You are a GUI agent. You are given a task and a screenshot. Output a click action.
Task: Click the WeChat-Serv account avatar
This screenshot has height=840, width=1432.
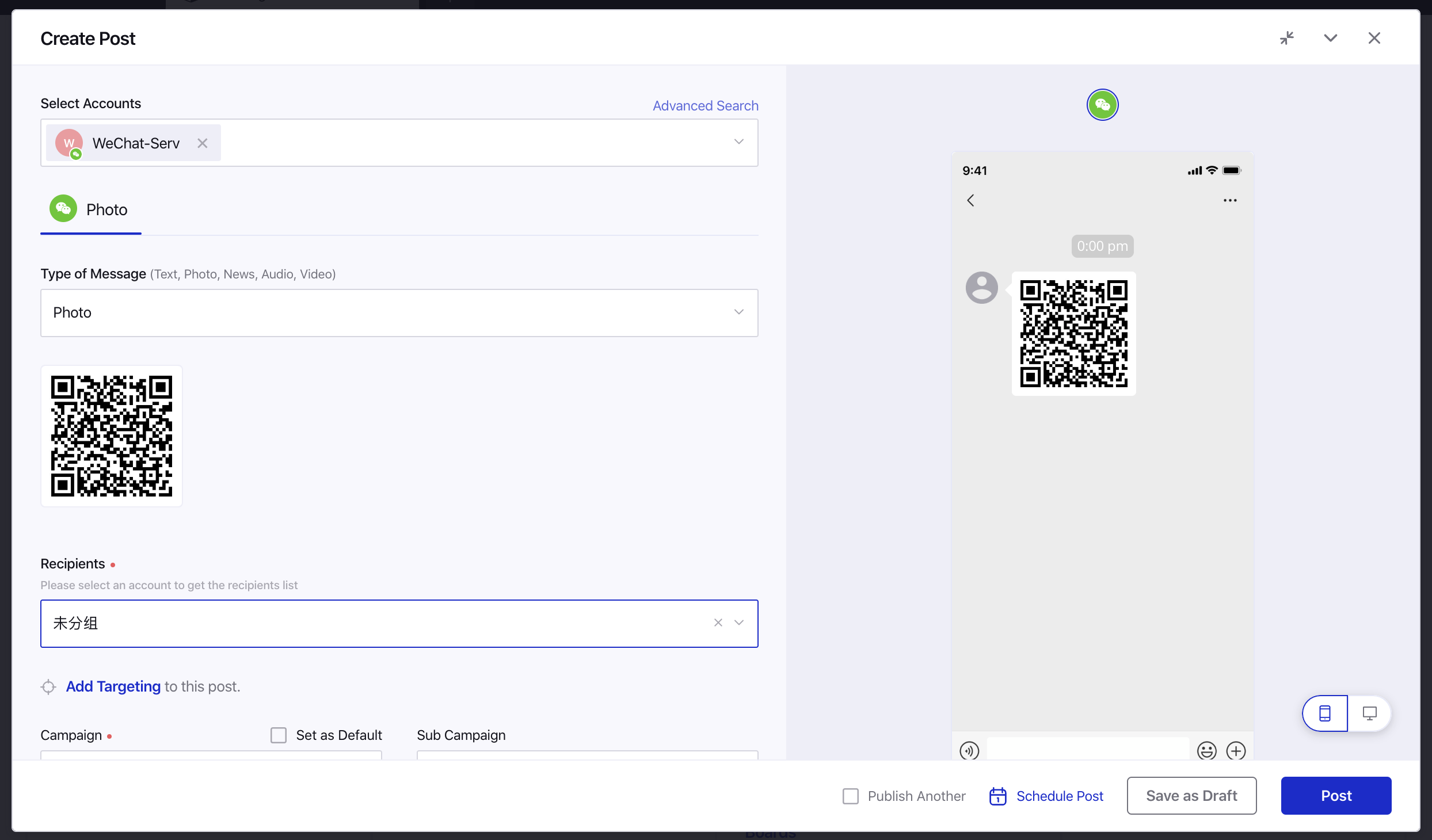pyautogui.click(x=69, y=143)
